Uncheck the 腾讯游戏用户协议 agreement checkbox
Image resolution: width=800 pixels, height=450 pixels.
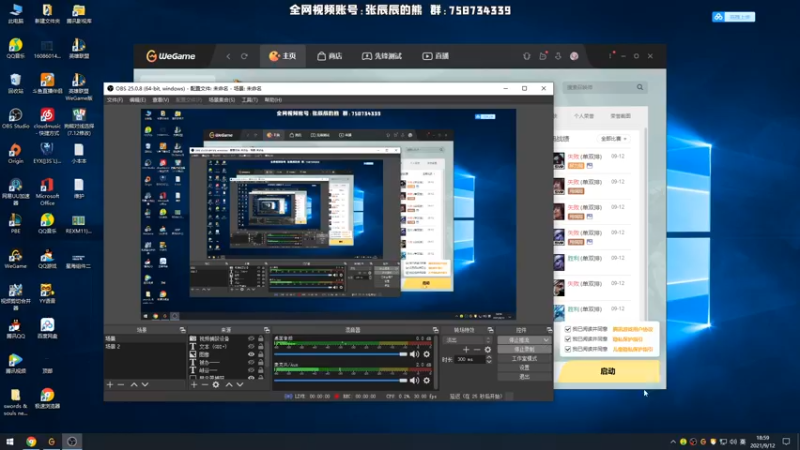tap(568, 329)
